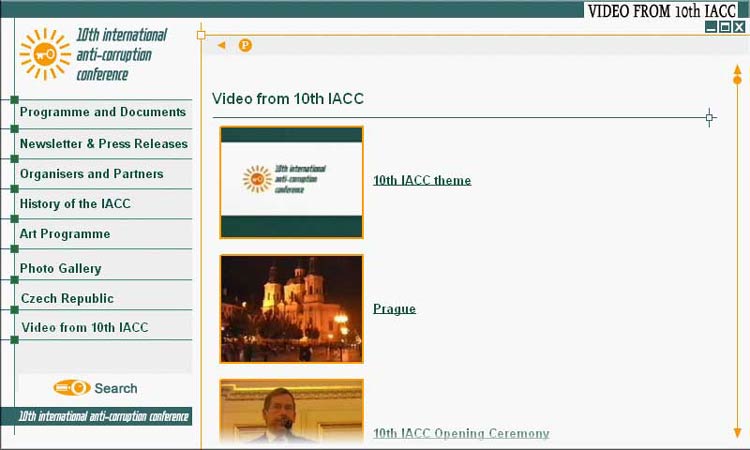The image size is (750, 450).
Task: Click the conference title text in header
Action: 121,55
